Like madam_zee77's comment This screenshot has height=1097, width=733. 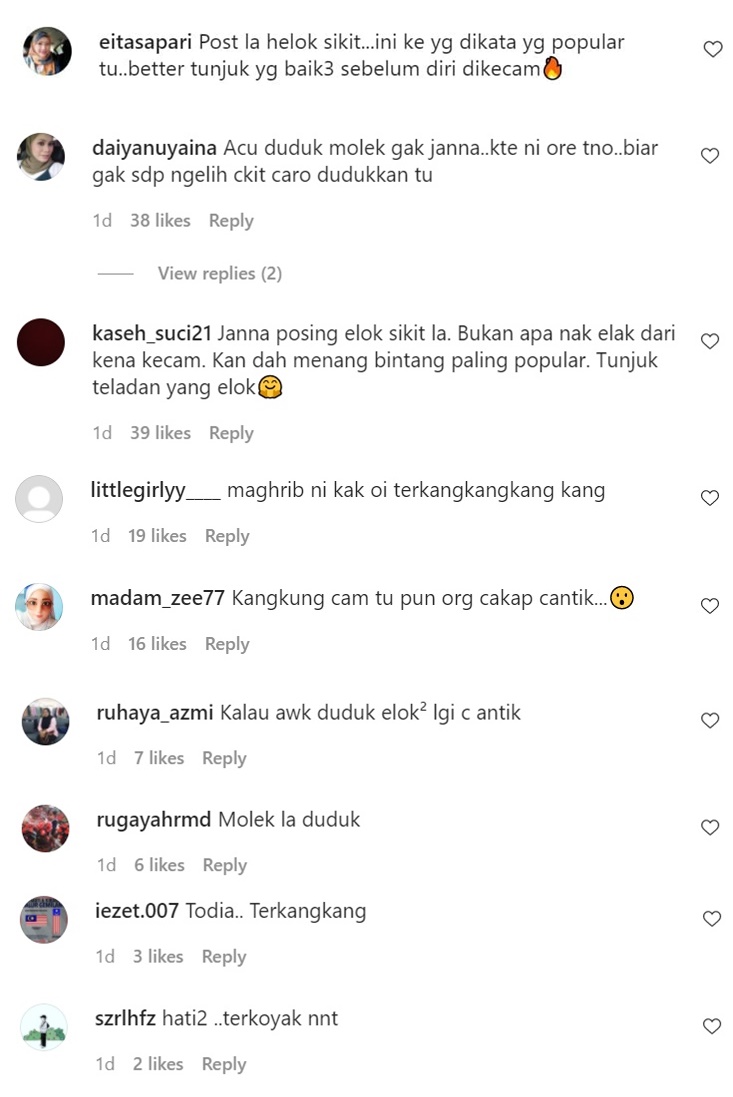[x=710, y=606]
